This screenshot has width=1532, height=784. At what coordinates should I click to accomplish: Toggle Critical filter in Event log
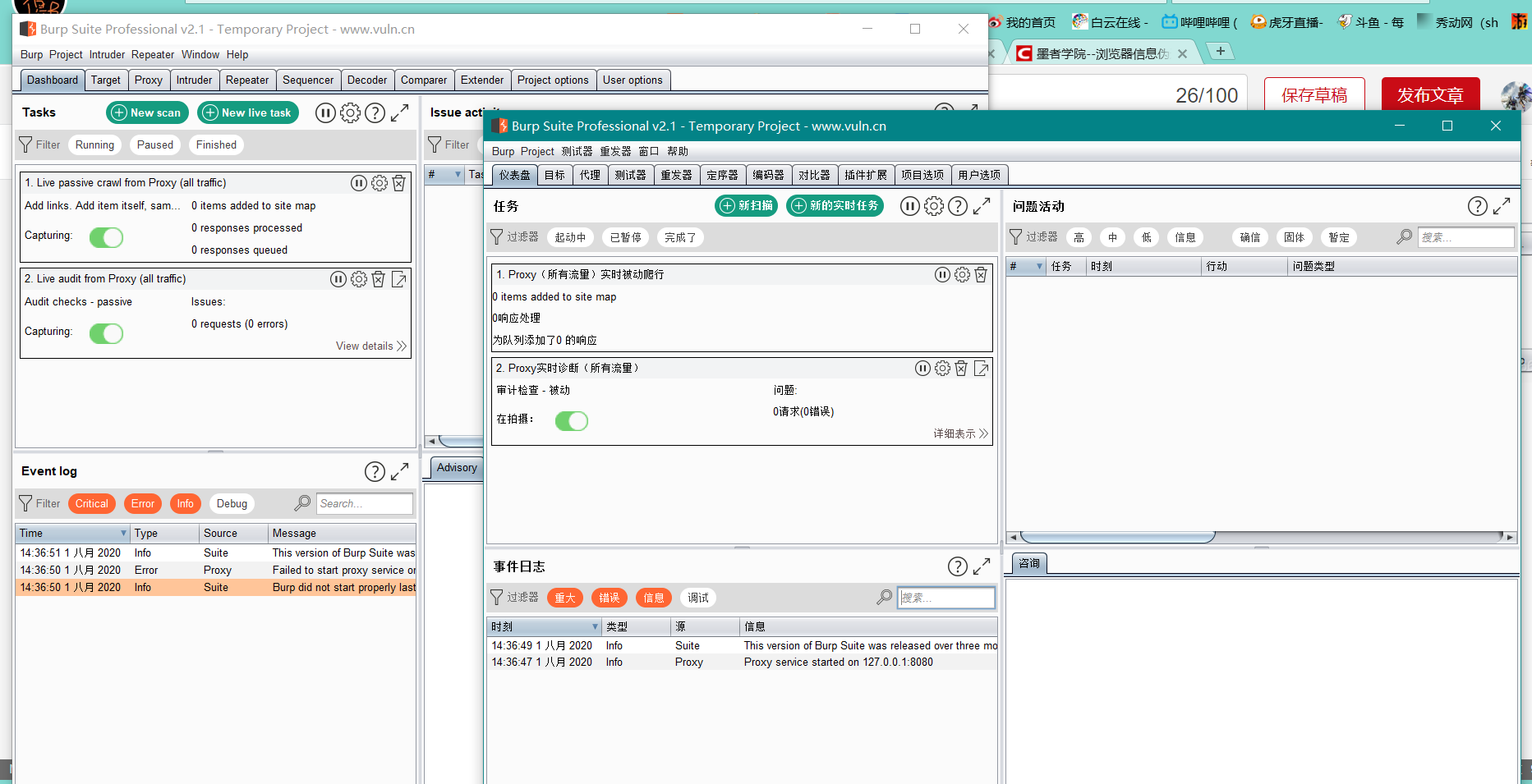[92, 504]
